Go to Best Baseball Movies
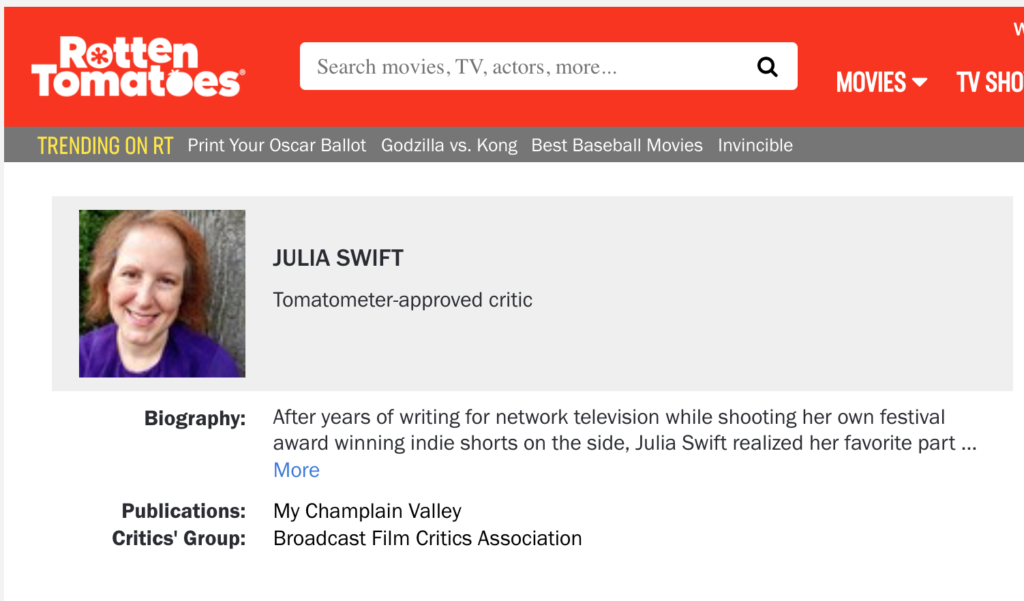The image size is (1024, 601). (x=616, y=145)
